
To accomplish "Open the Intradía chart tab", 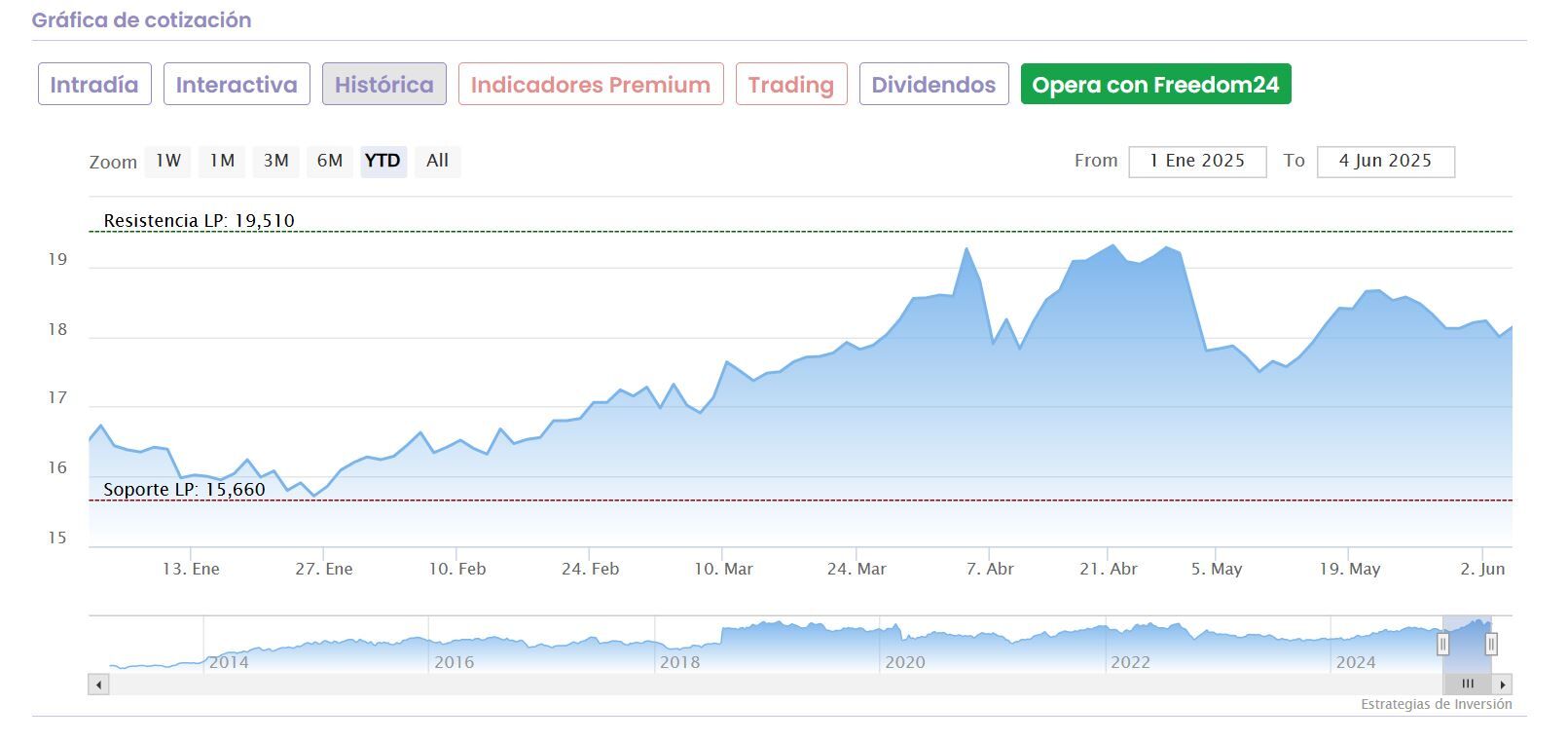I will coord(94,85).
